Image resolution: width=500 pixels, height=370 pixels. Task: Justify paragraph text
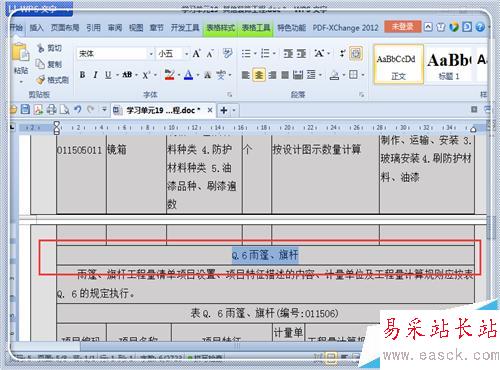click(x=285, y=75)
